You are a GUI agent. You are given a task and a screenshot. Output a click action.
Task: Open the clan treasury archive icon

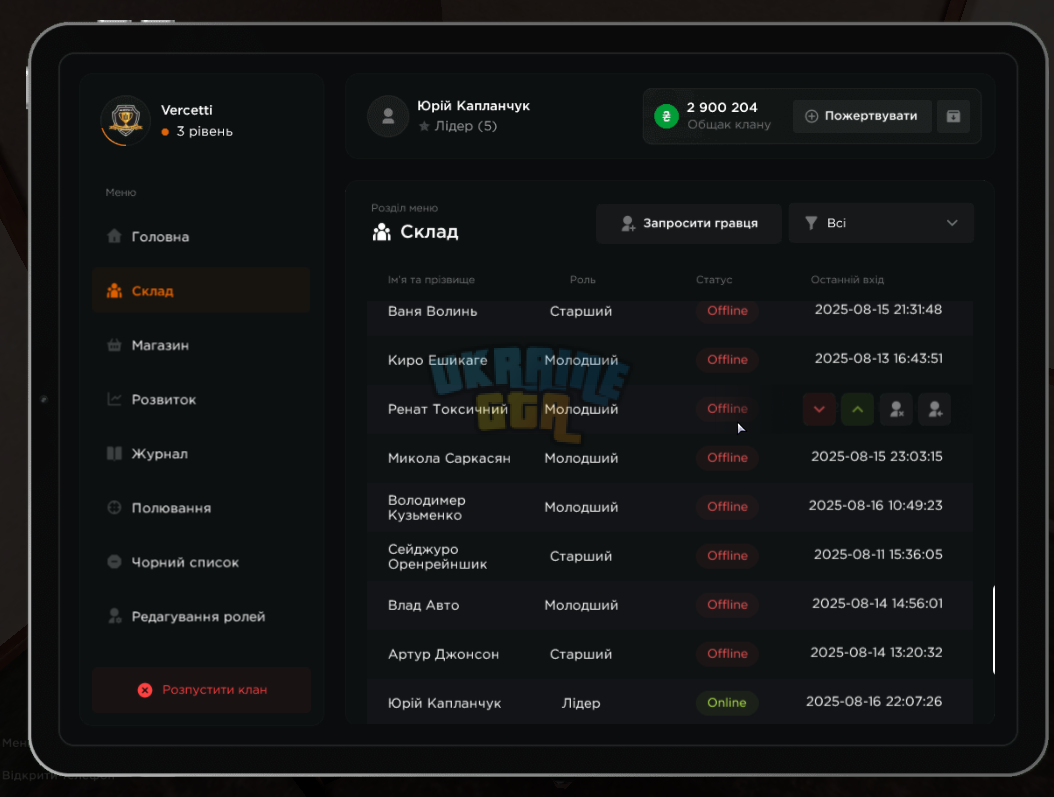(953, 116)
